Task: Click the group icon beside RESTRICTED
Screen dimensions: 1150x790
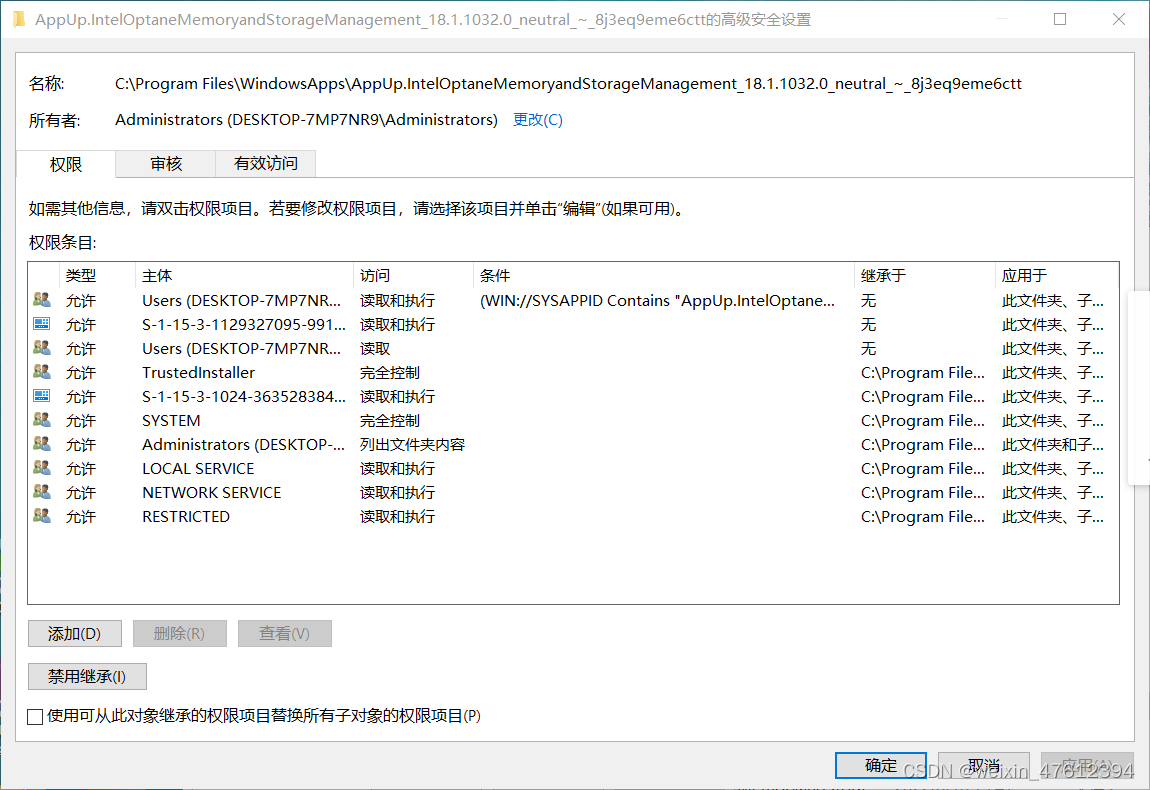Action: [42, 516]
